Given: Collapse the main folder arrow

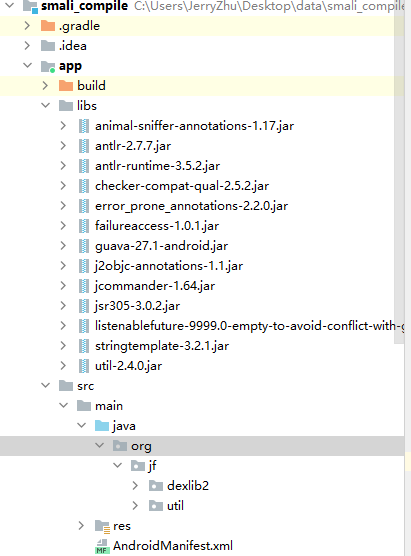Looking at the screenshot, I should click(x=63, y=405).
